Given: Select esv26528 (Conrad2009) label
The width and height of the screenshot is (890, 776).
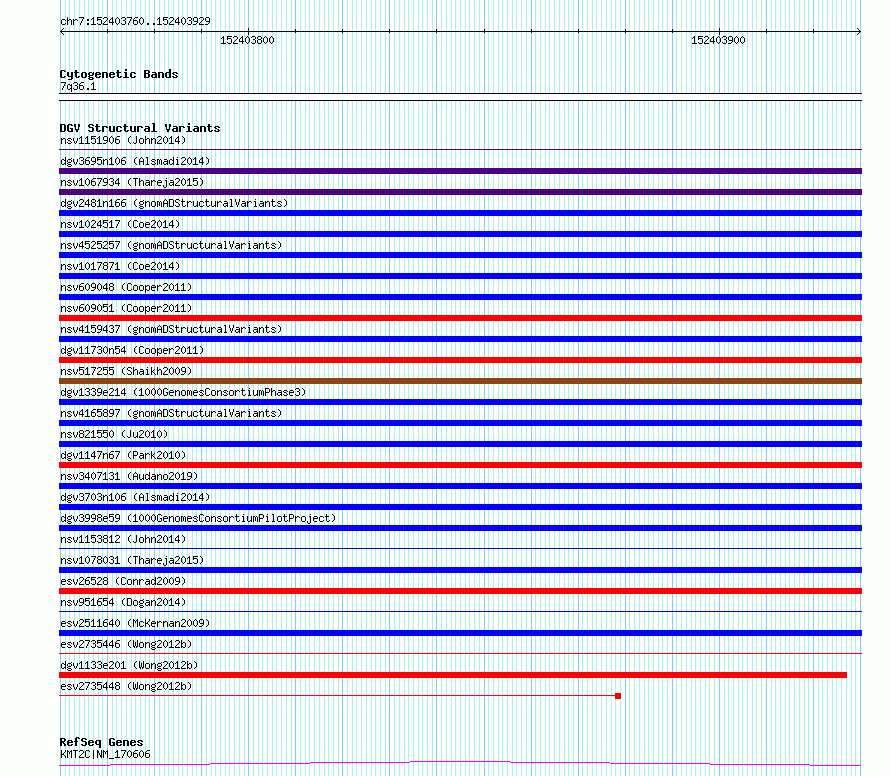Looking at the screenshot, I should point(123,581).
